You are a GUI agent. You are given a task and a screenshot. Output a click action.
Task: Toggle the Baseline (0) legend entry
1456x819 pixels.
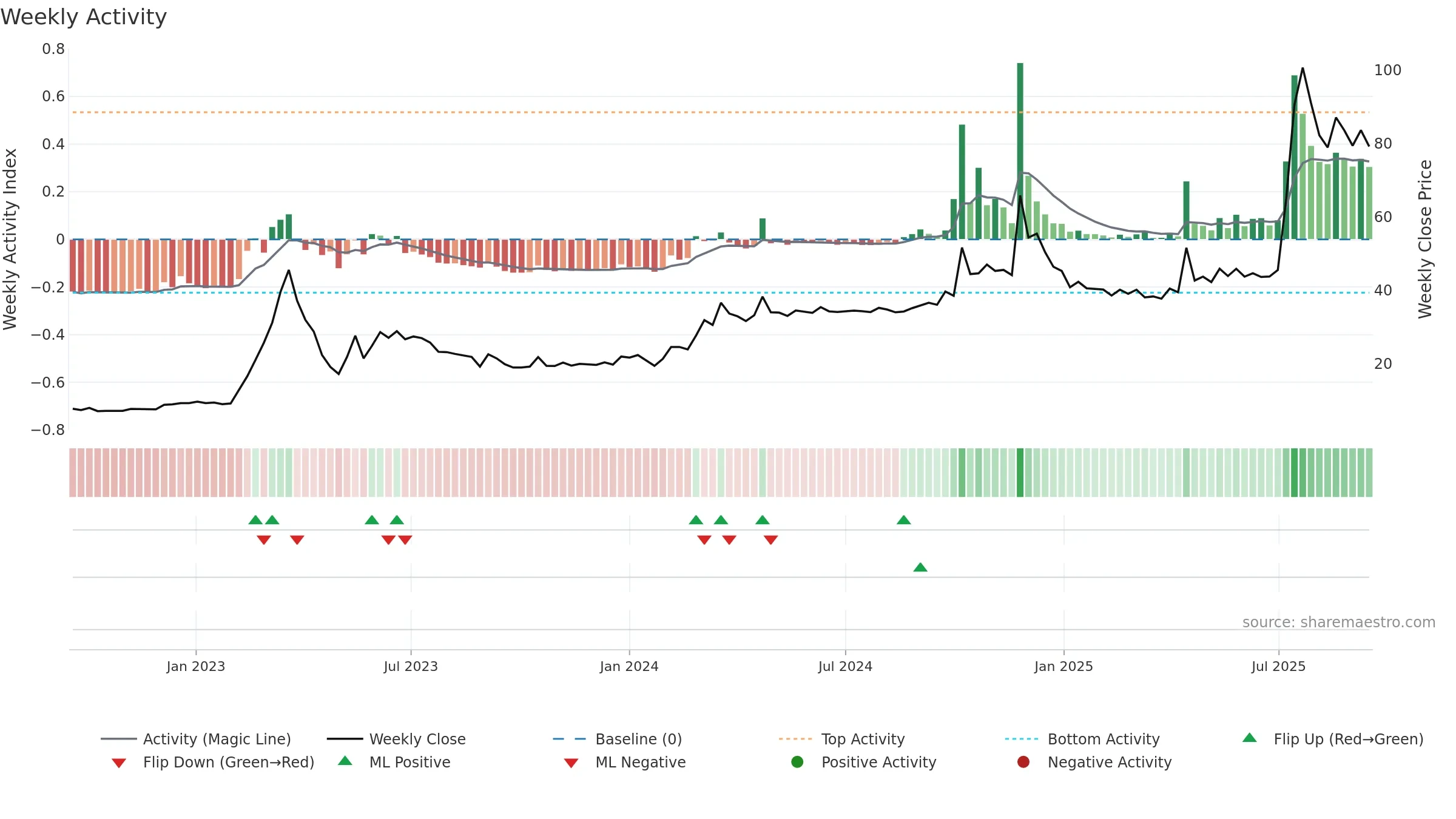pyautogui.click(x=618, y=739)
